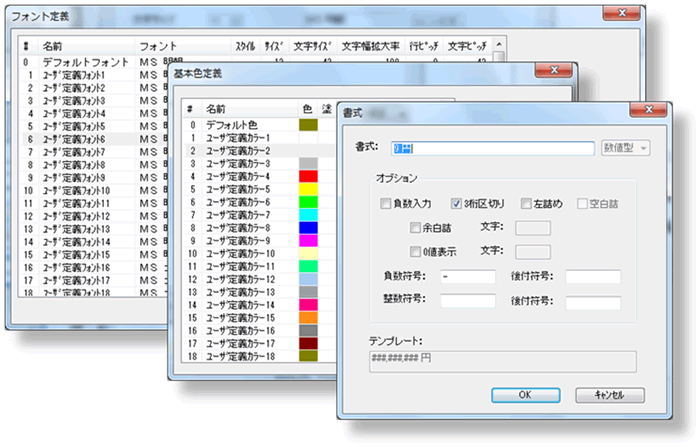Enable the 余白詰 option

coord(416,227)
